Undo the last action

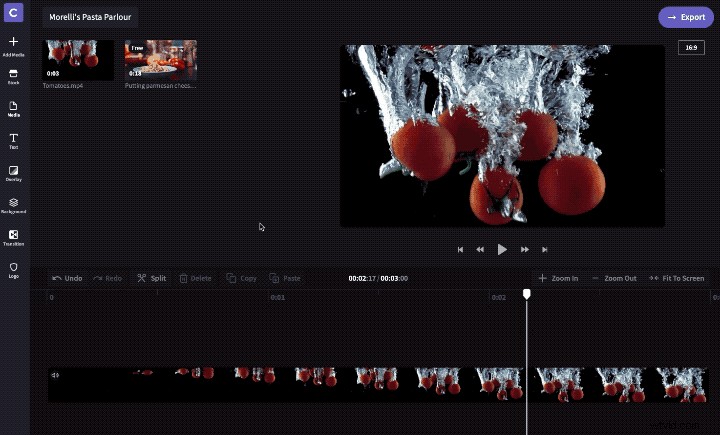(67, 278)
